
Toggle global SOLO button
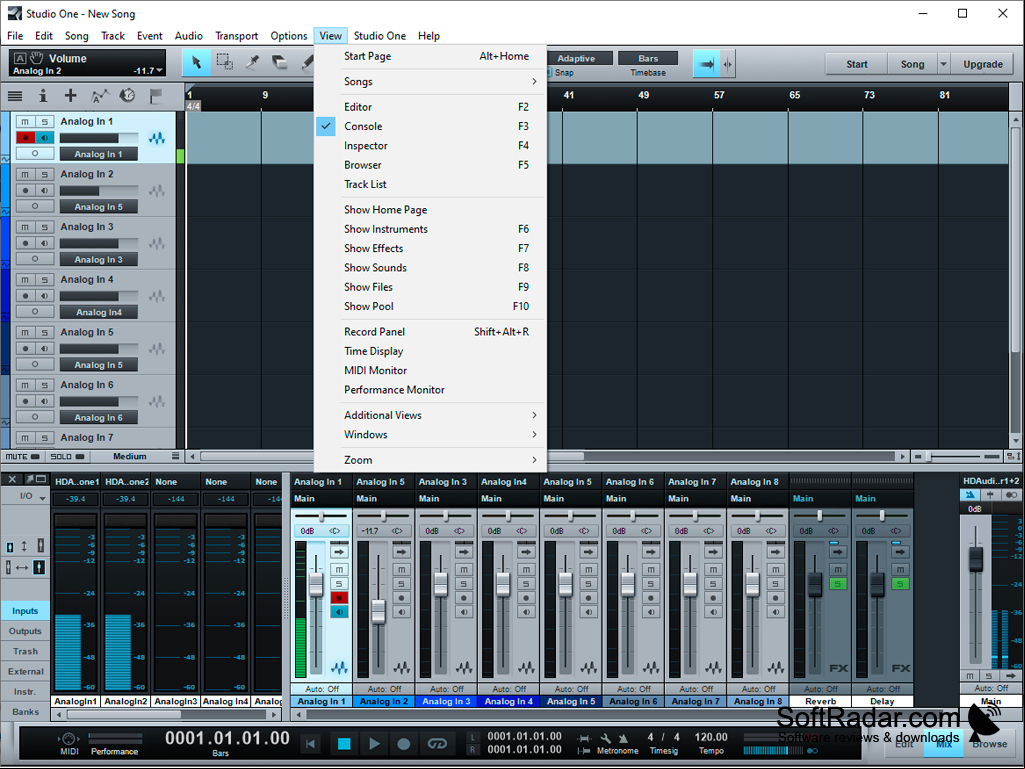[x=67, y=456]
